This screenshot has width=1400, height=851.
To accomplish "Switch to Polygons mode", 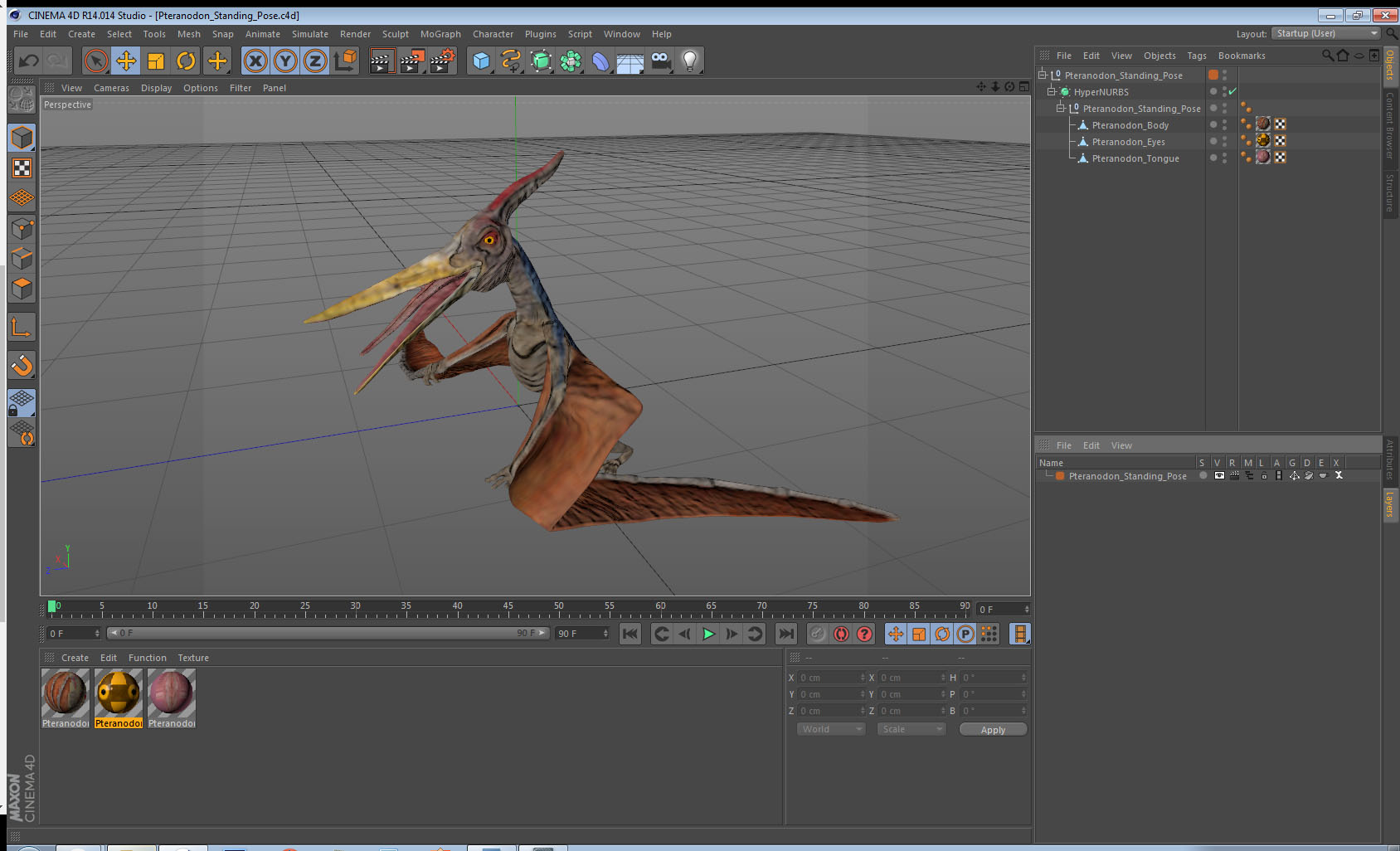I will [x=22, y=289].
